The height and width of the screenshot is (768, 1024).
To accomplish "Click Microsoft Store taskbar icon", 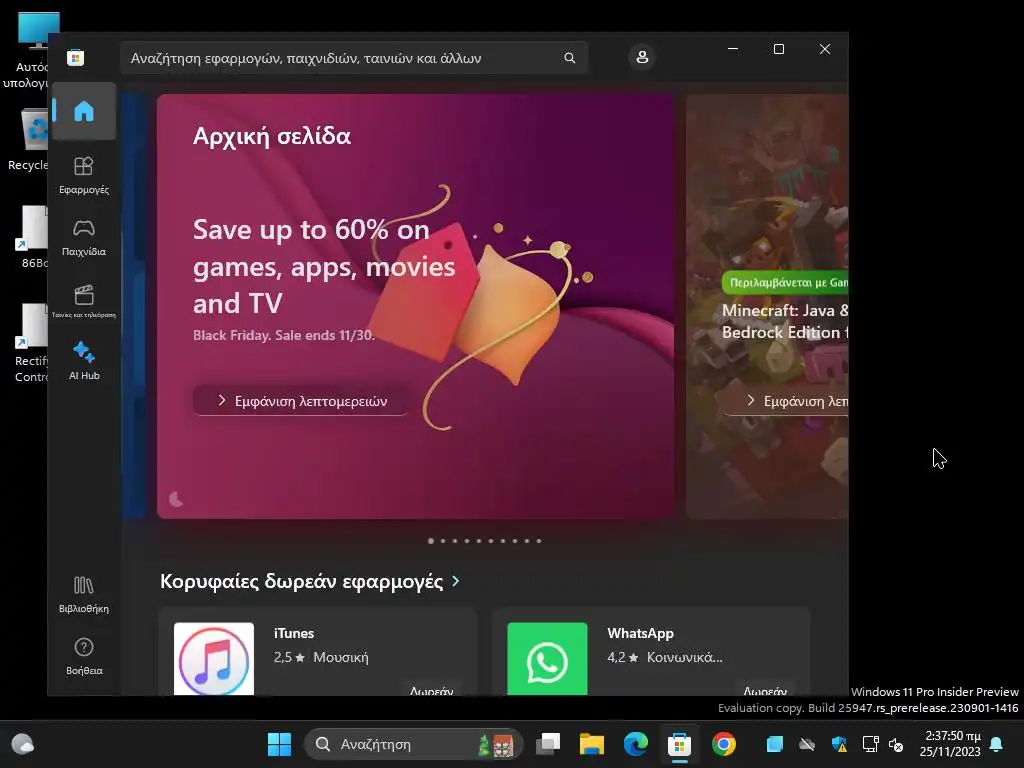I will (679, 744).
